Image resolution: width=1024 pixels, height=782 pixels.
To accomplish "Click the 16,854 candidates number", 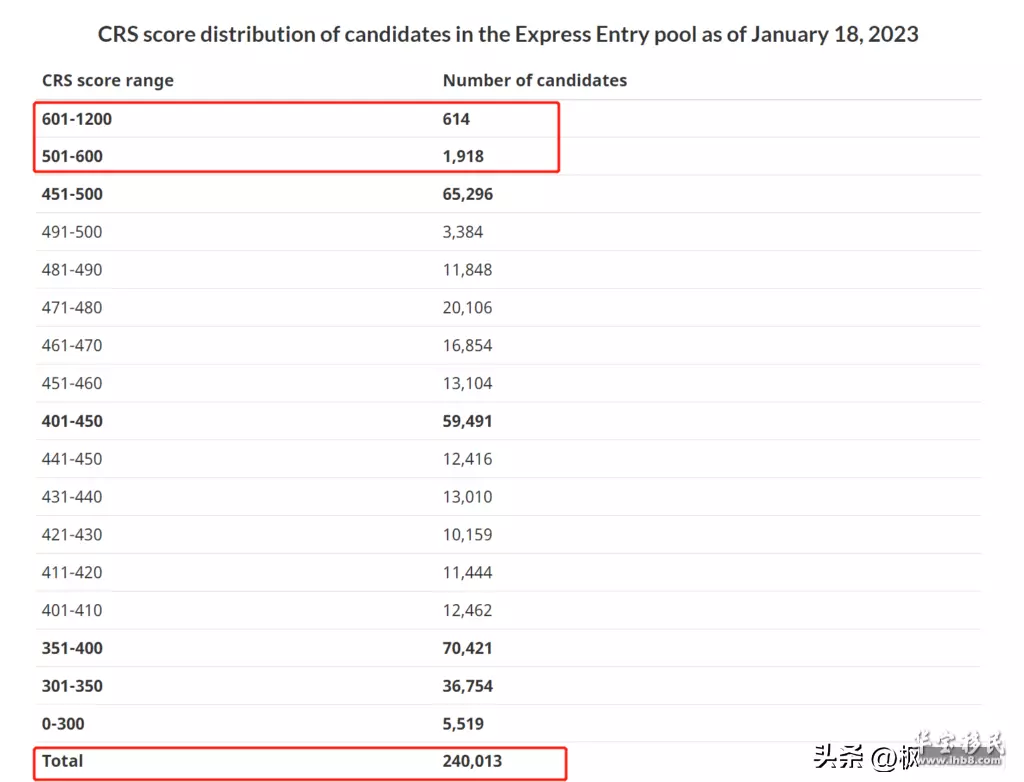I will pos(467,346).
